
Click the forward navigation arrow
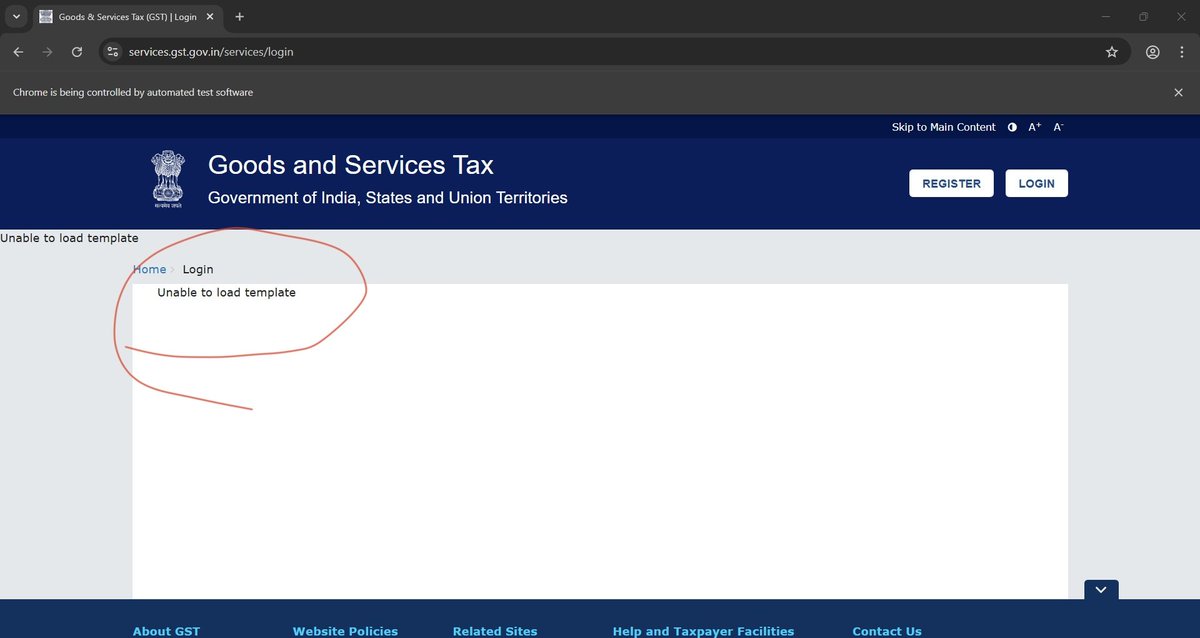pyautogui.click(x=47, y=51)
